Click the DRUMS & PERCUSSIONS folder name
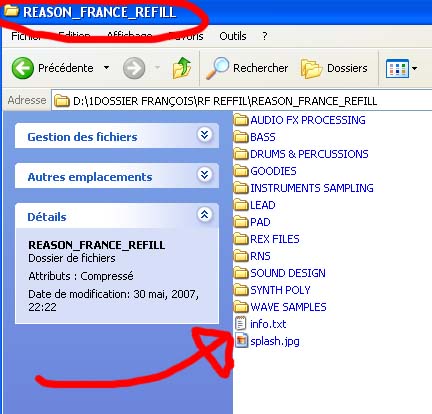The width and height of the screenshot is (432, 414). click(309, 154)
